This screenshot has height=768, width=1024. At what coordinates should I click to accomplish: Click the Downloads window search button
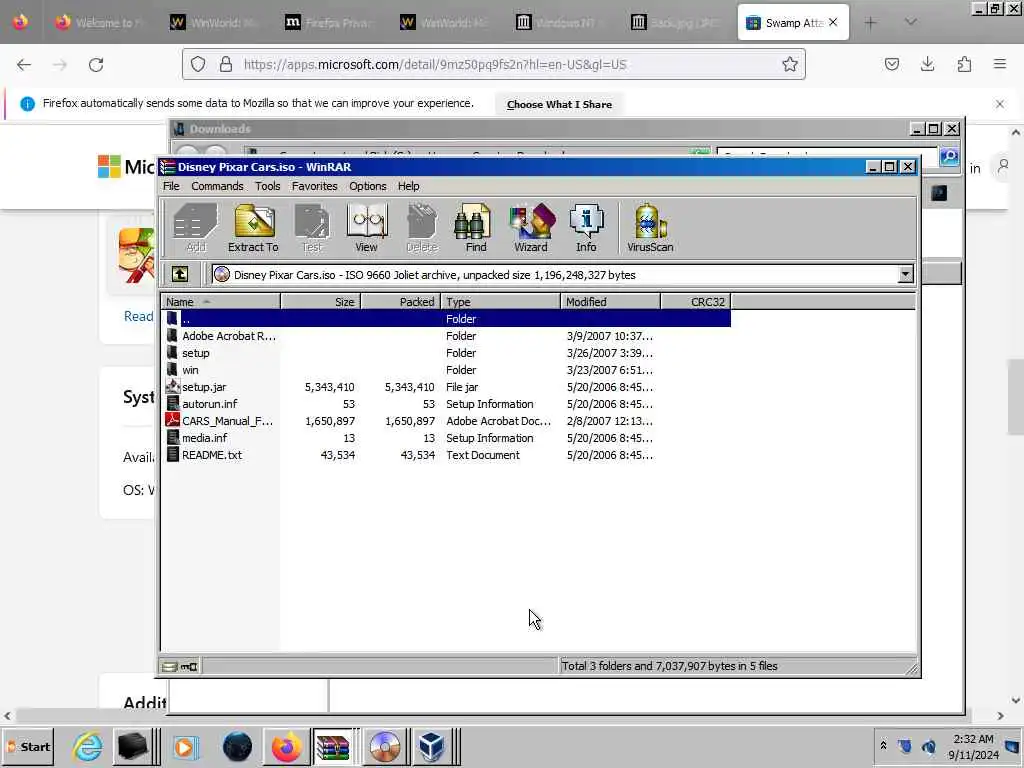(949, 156)
